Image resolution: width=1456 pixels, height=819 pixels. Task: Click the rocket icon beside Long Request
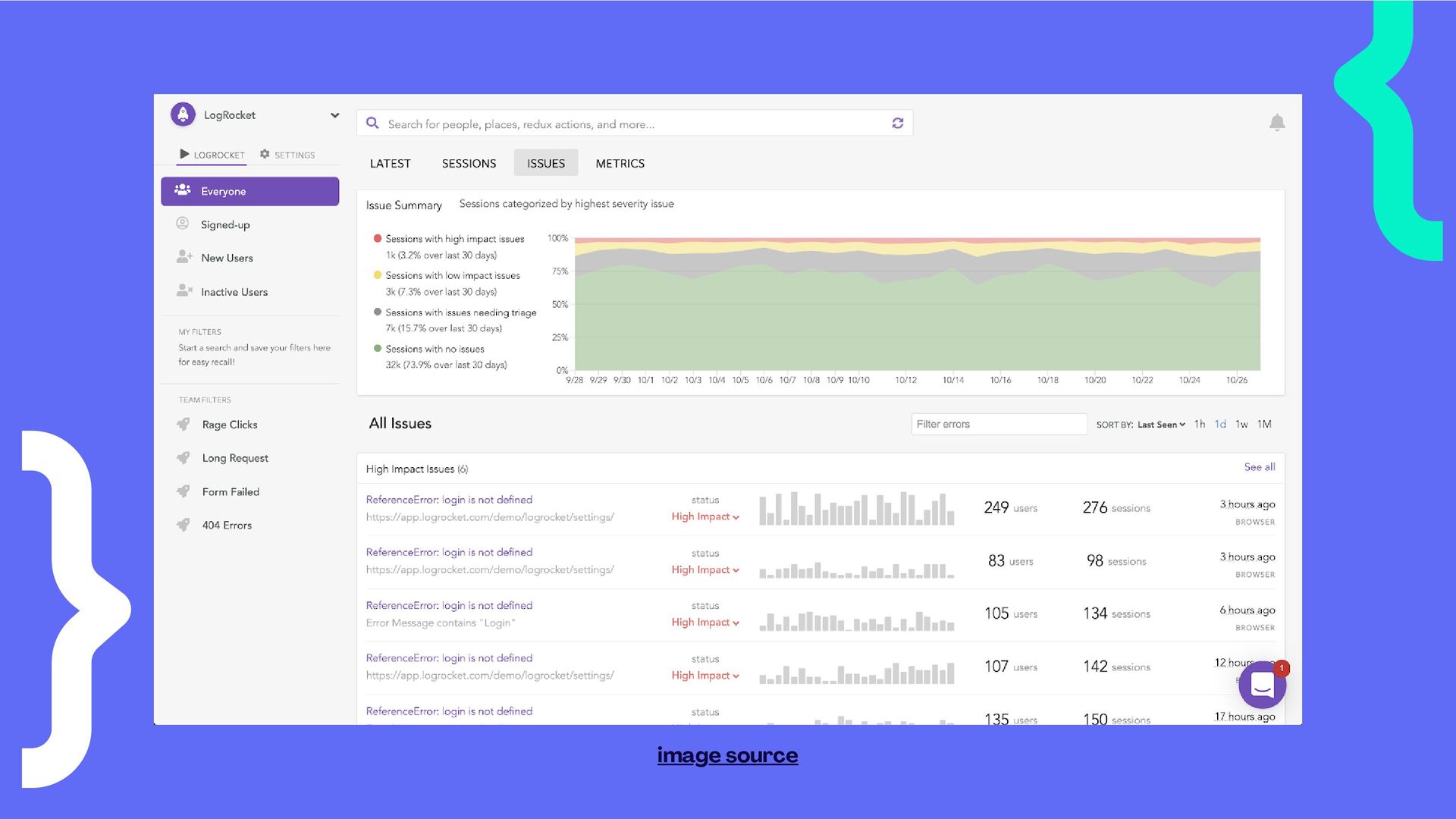tap(184, 457)
